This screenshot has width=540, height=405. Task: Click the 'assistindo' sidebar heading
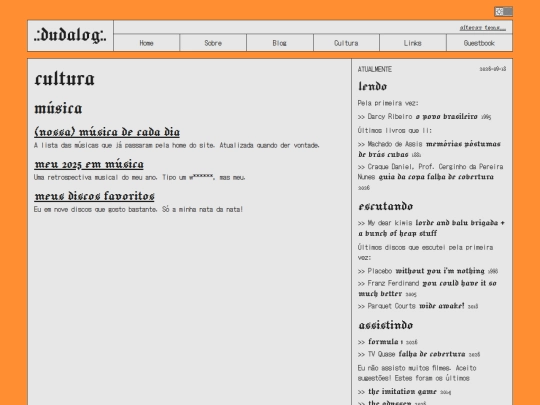[x=386, y=325]
